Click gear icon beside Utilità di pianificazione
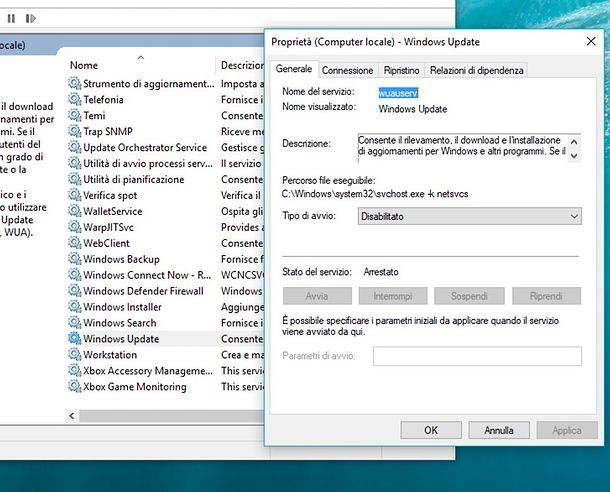 [x=74, y=179]
